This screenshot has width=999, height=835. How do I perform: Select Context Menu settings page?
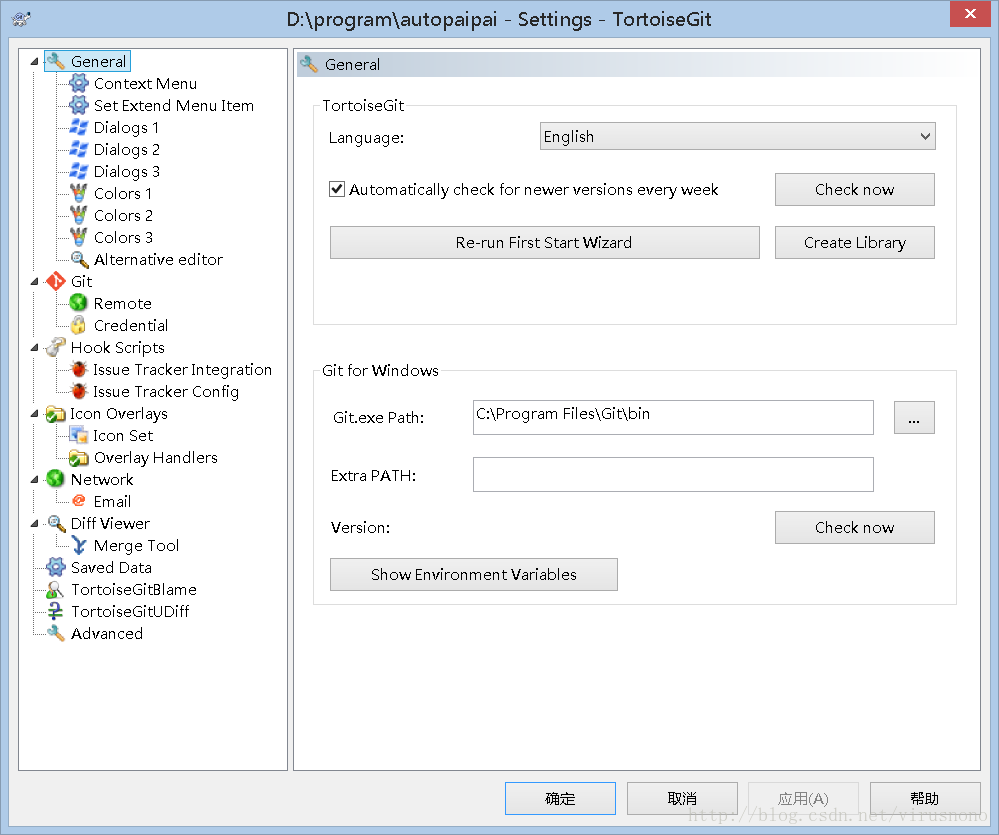pos(145,83)
